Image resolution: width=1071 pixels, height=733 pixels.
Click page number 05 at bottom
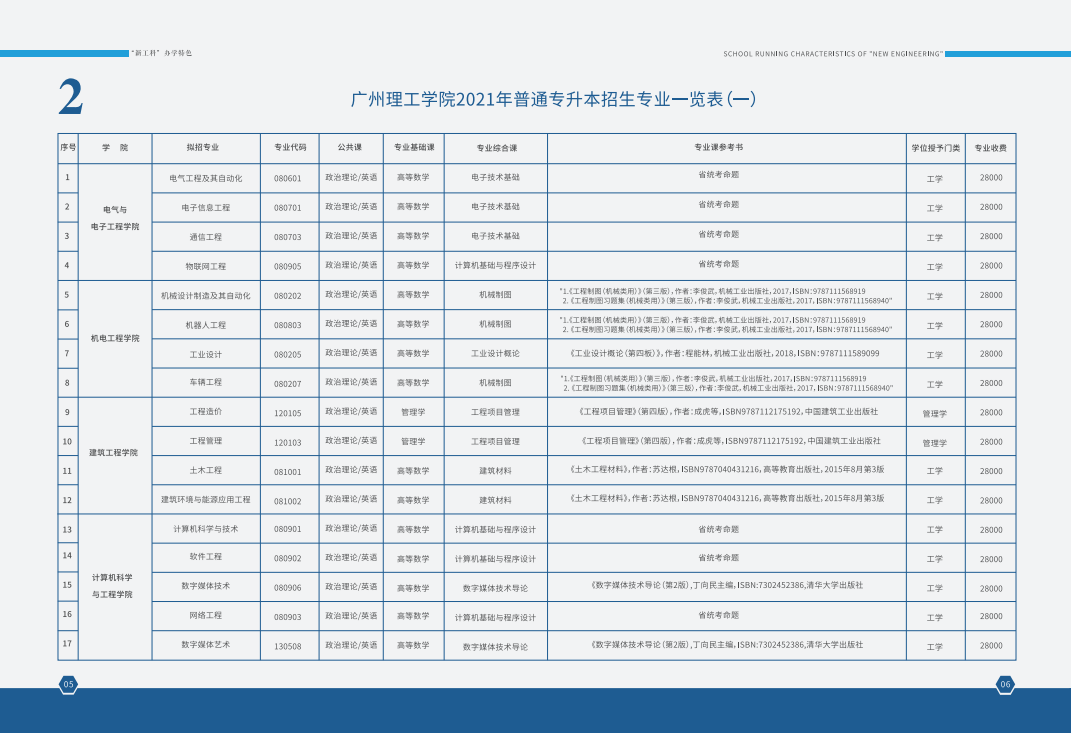click(68, 684)
